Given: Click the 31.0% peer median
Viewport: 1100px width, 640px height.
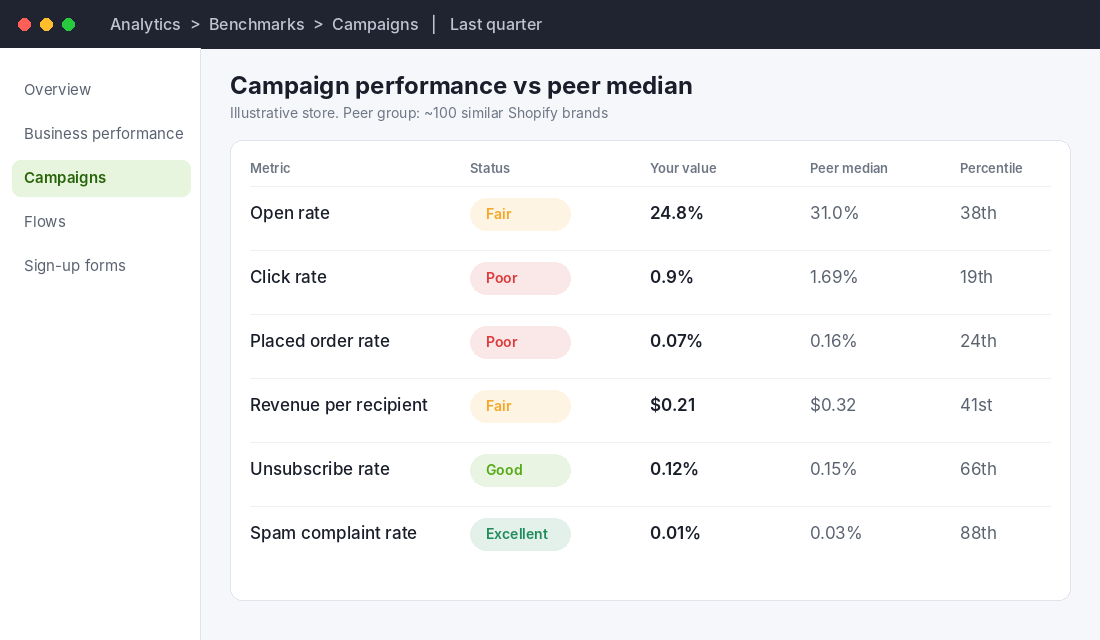Looking at the screenshot, I should 834,213.
